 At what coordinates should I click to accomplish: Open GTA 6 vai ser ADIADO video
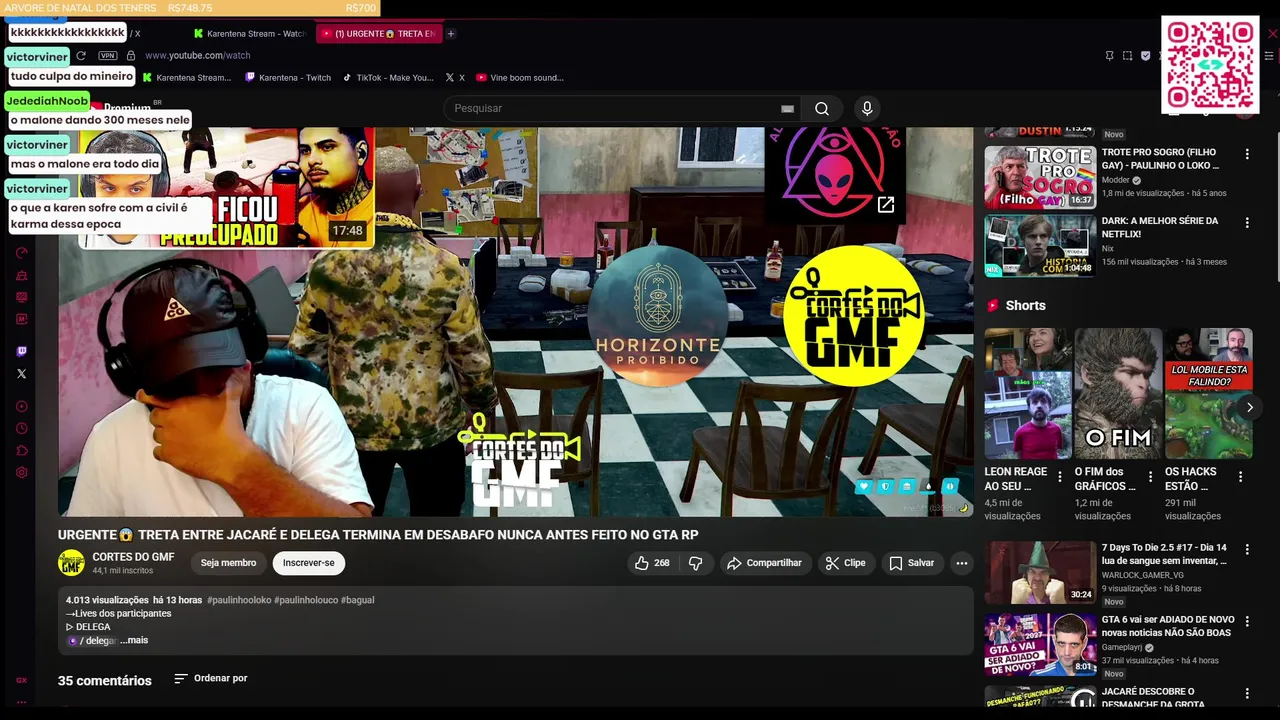point(1040,644)
